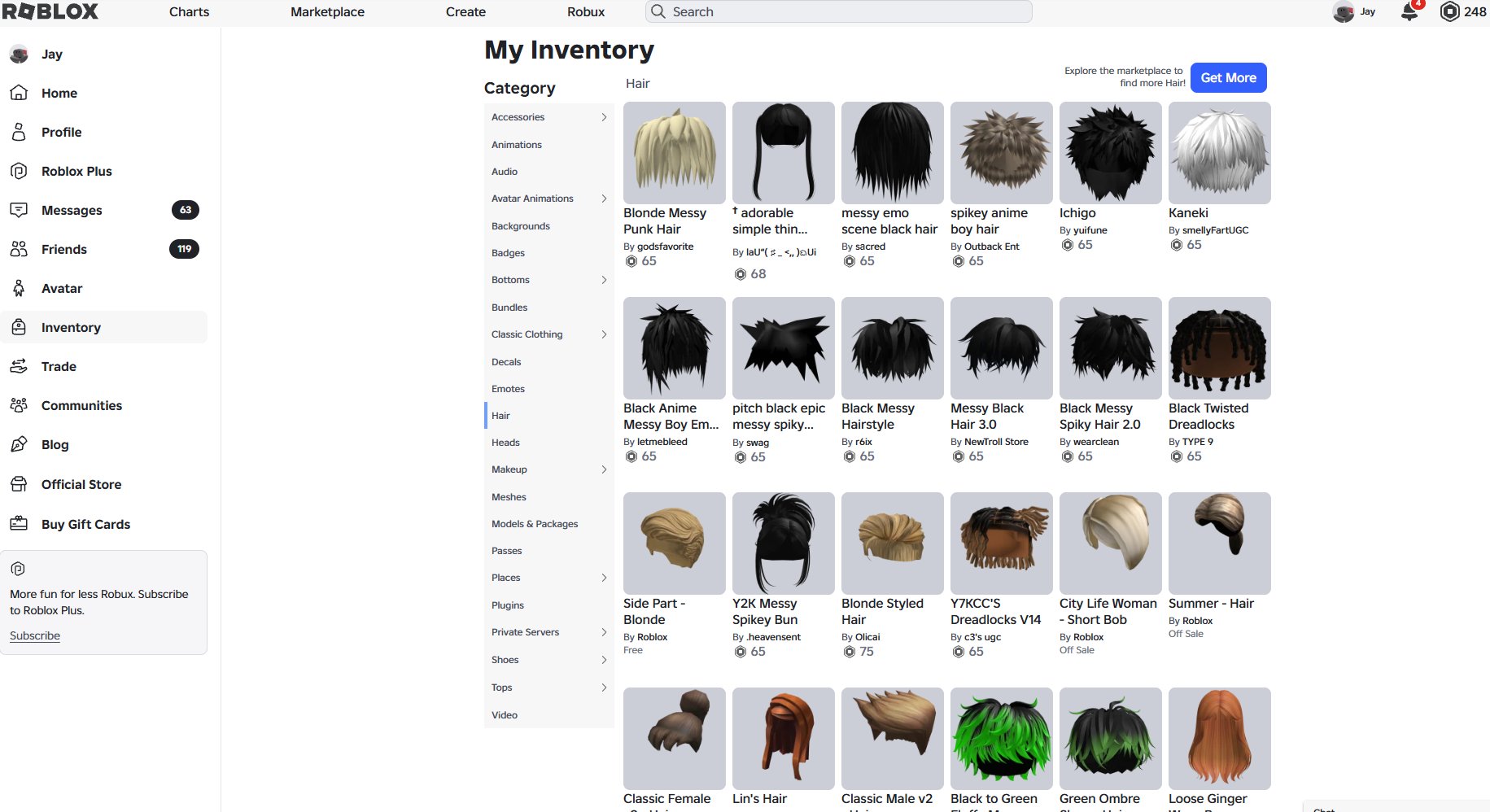
Task: Click the Roblox Plus sidebar icon
Action: [x=19, y=171]
